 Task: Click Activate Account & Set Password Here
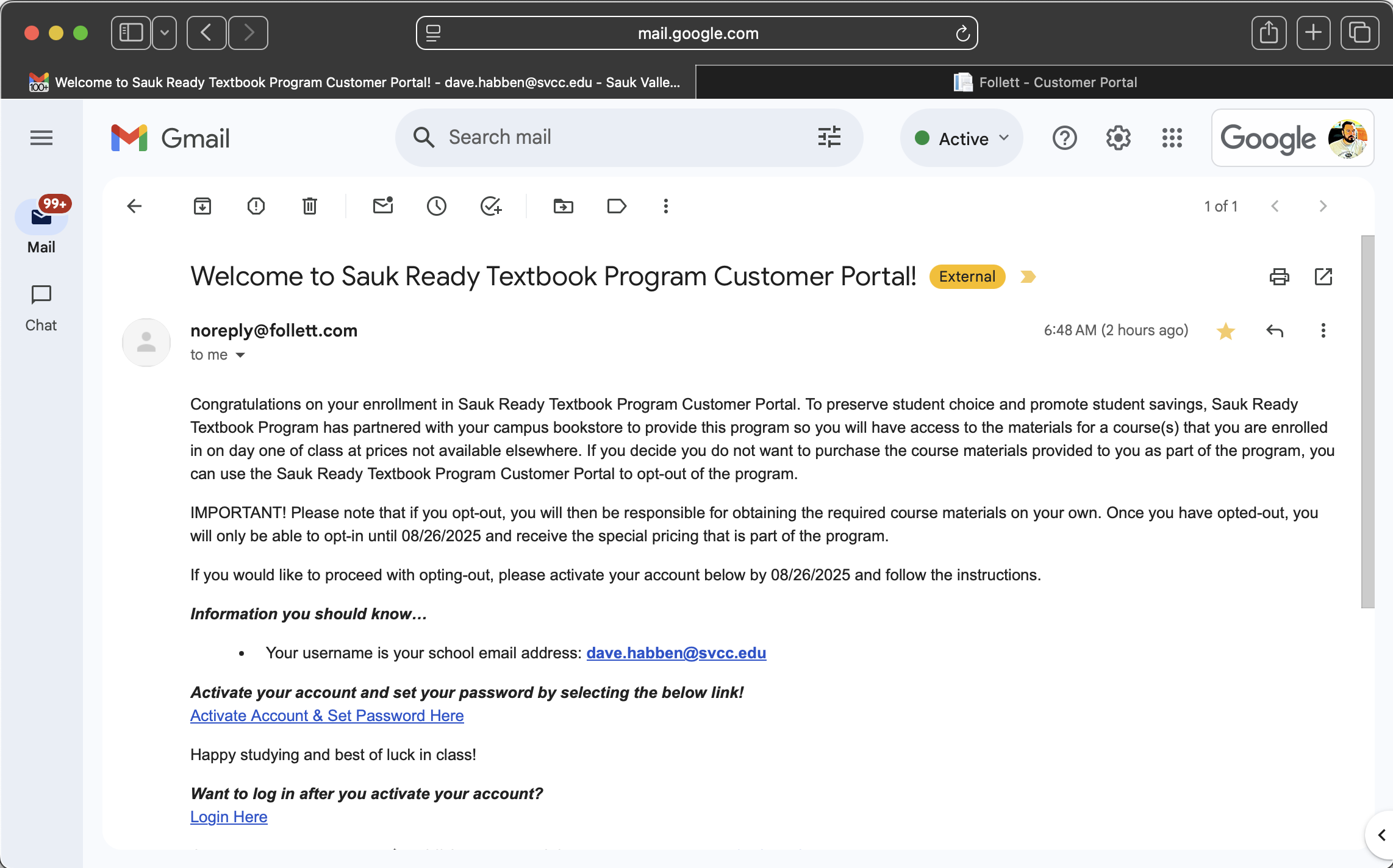coord(327,716)
